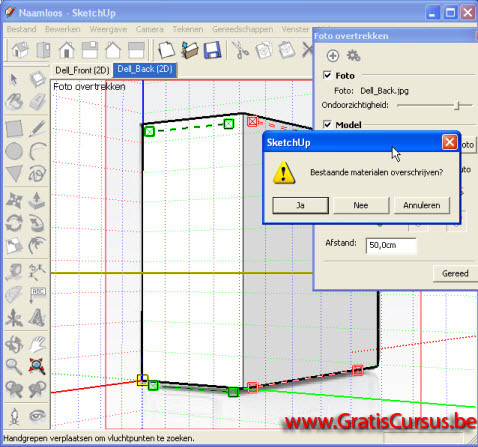Open the Camera menu
Image resolution: width=478 pixels, height=447 pixels.
pos(150,29)
